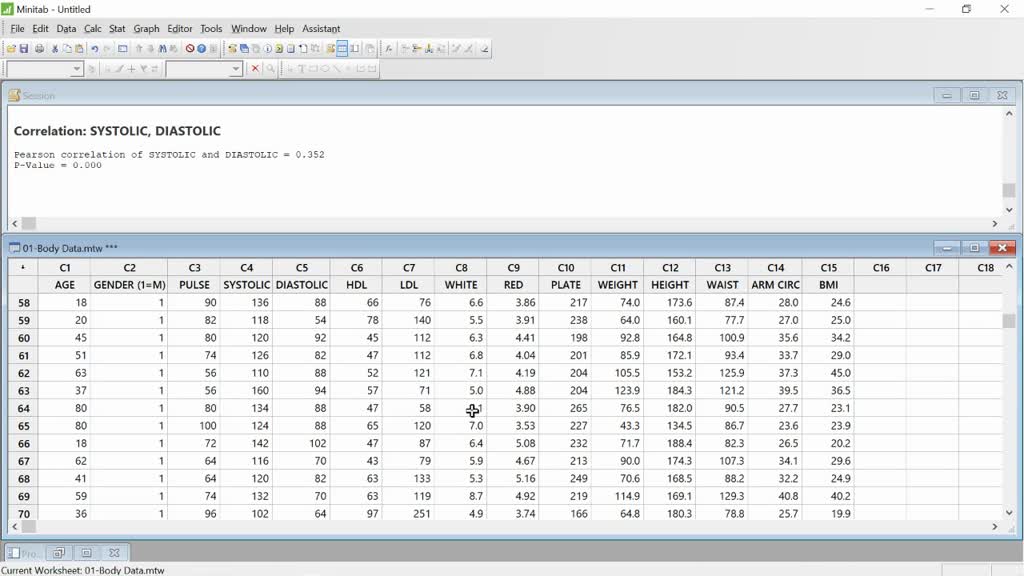Viewport: 1024px width, 576px height.
Task: Restore the minimized Project Manager window
Action: [x=59, y=552]
